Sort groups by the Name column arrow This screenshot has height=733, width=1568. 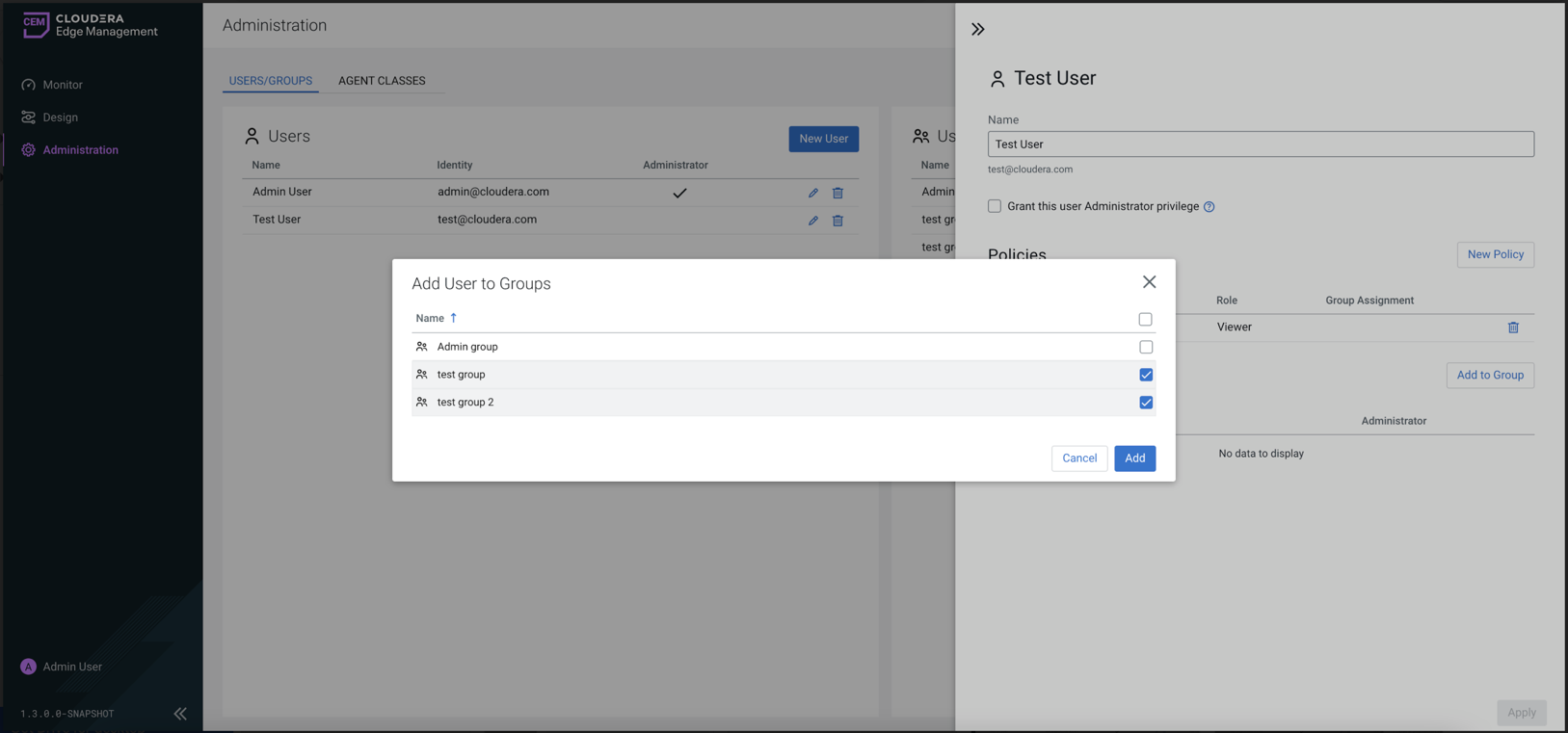tap(453, 318)
